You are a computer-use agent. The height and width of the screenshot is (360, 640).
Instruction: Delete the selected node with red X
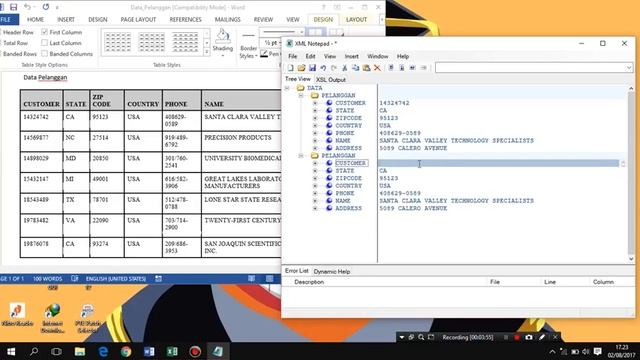[x=377, y=68]
